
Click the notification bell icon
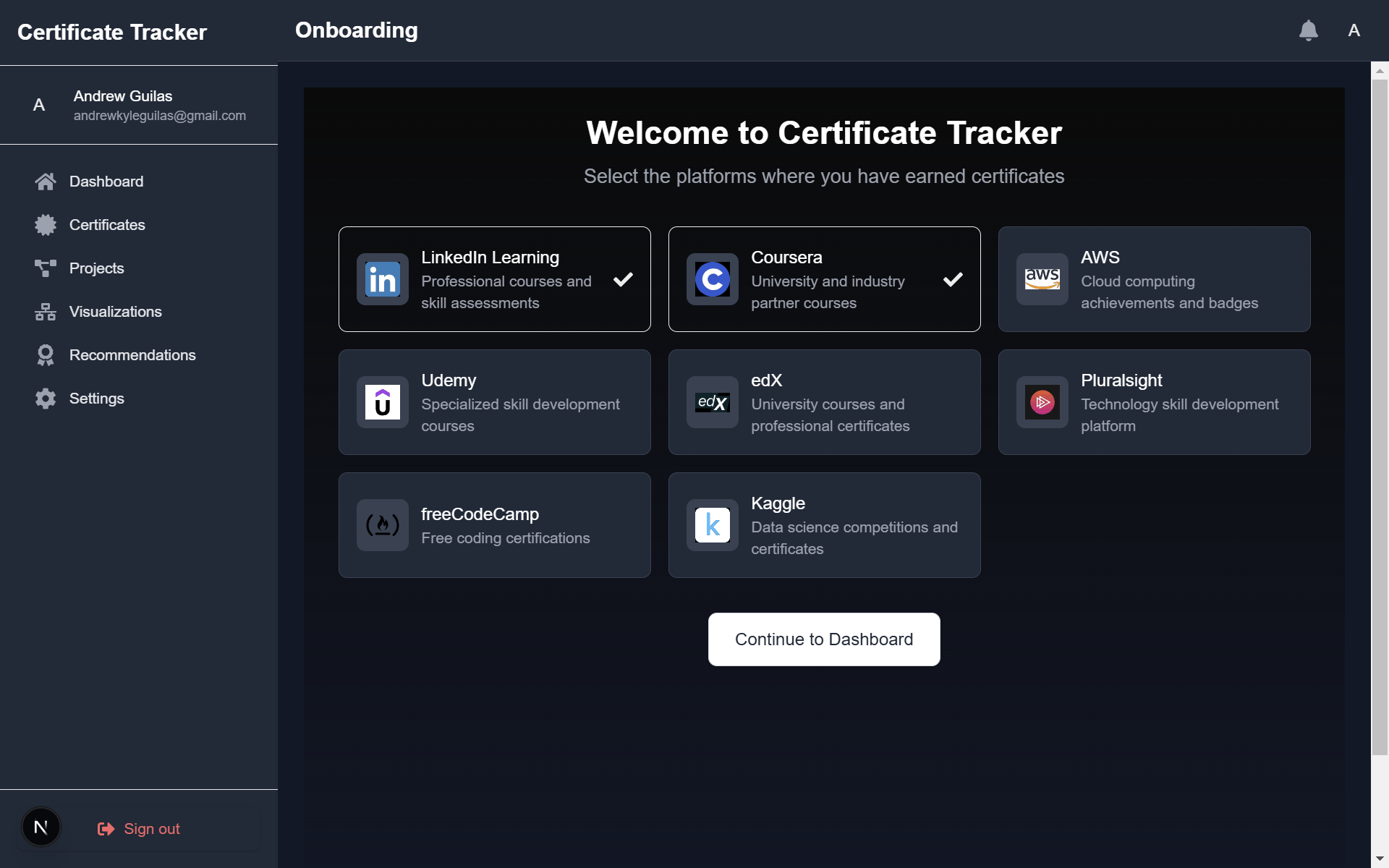coord(1308,30)
